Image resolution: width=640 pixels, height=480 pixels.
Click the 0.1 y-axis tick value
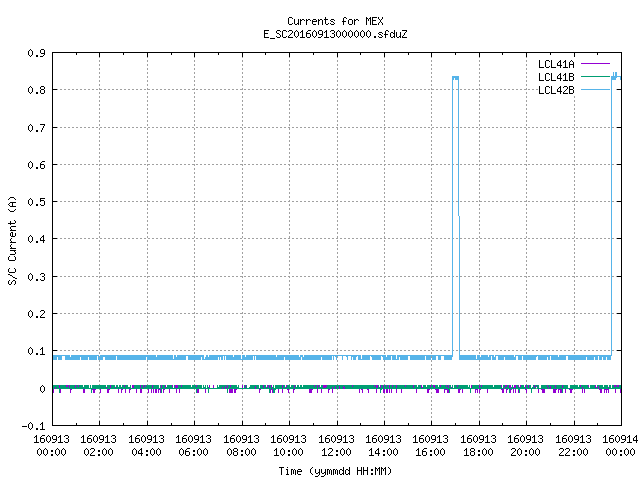[36, 351]
